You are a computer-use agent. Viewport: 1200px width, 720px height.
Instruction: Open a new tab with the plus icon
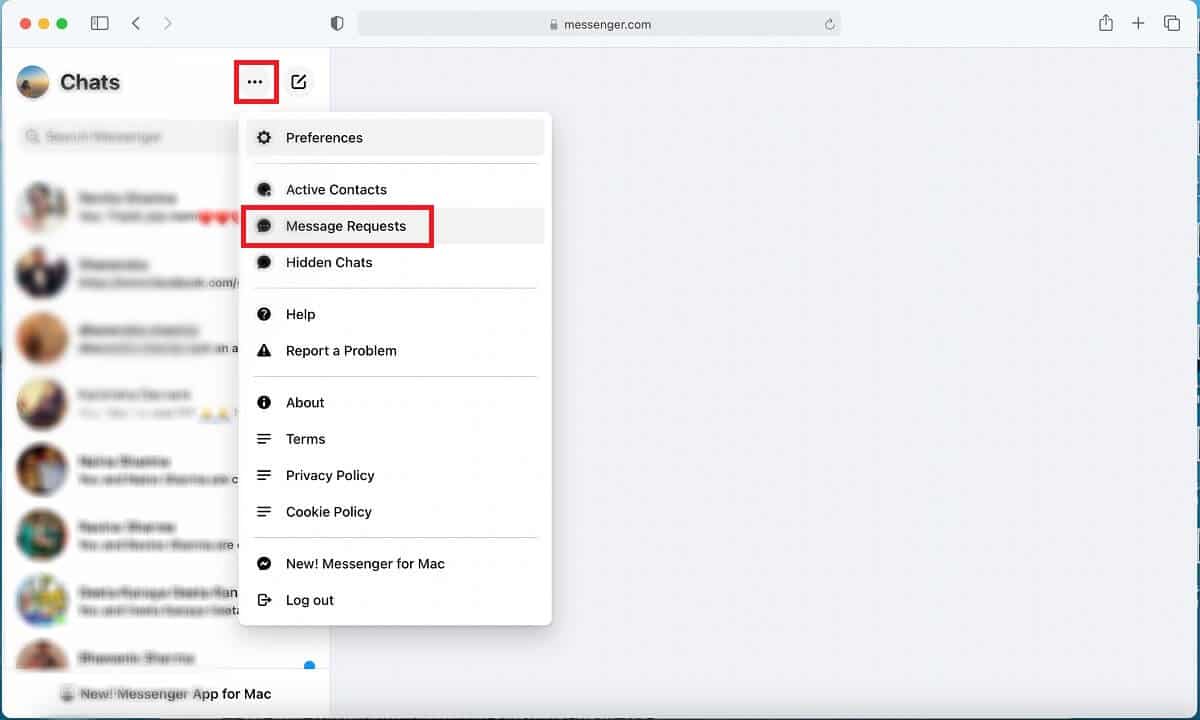pos(1138,23)
